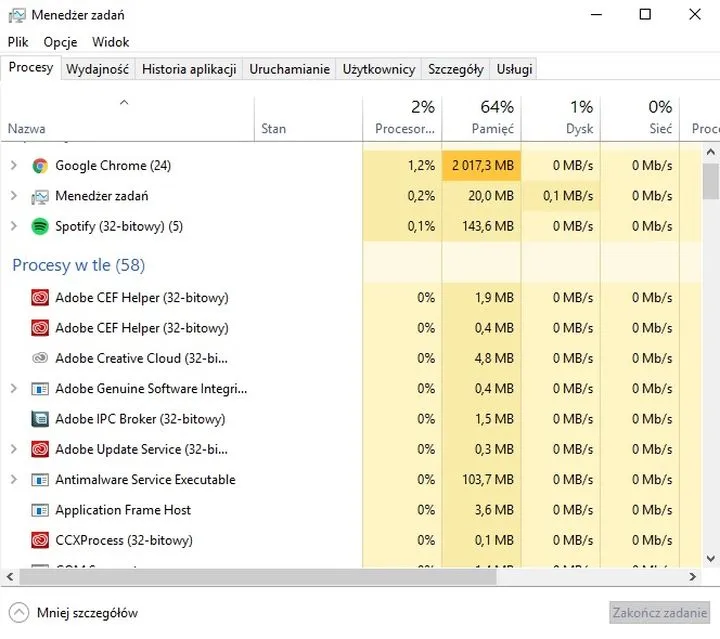Select the Adobe Creative Cloud icon
720x639 pixels.
40,358
